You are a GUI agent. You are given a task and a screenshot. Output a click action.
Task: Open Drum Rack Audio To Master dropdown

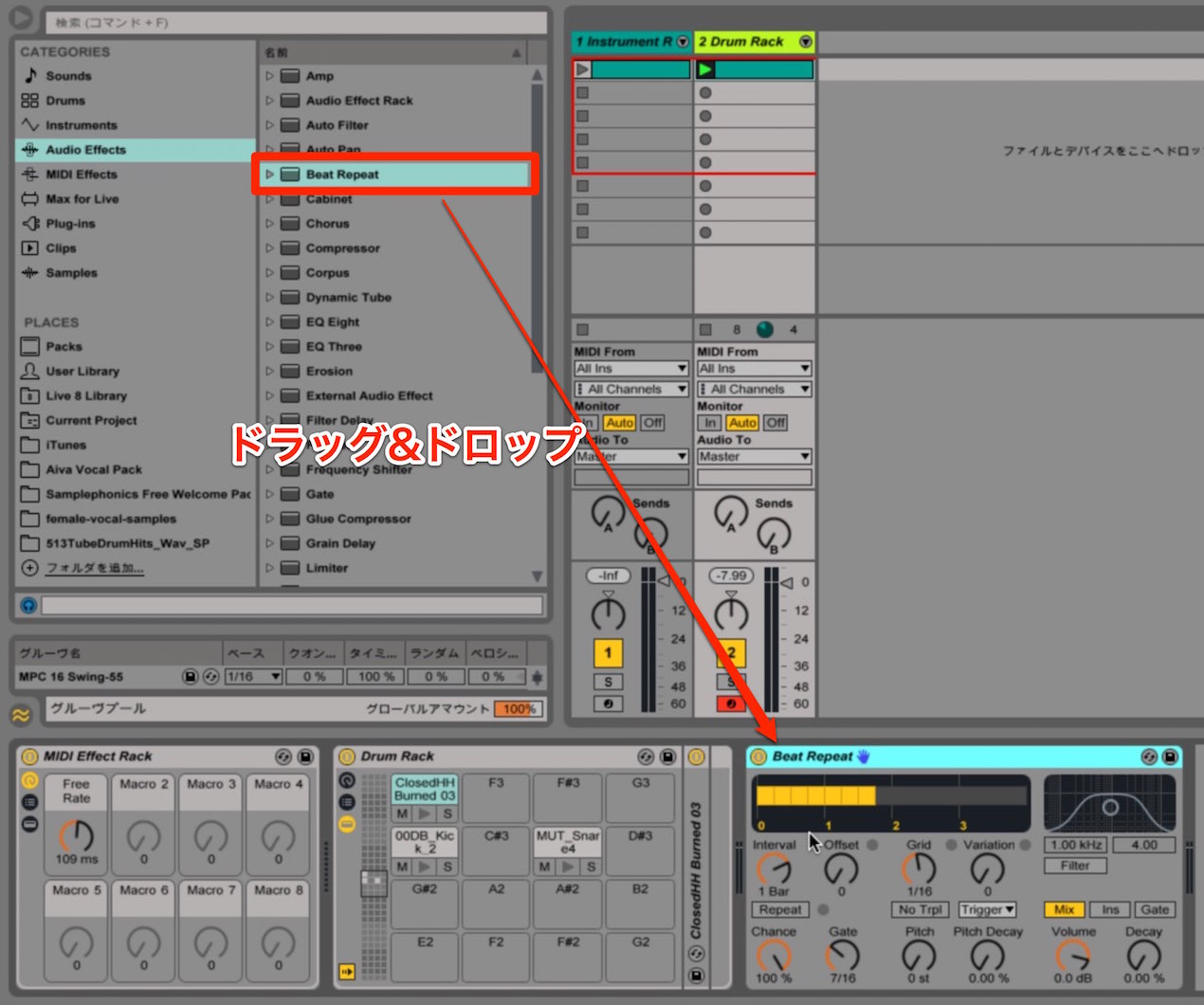click(755, 457)
